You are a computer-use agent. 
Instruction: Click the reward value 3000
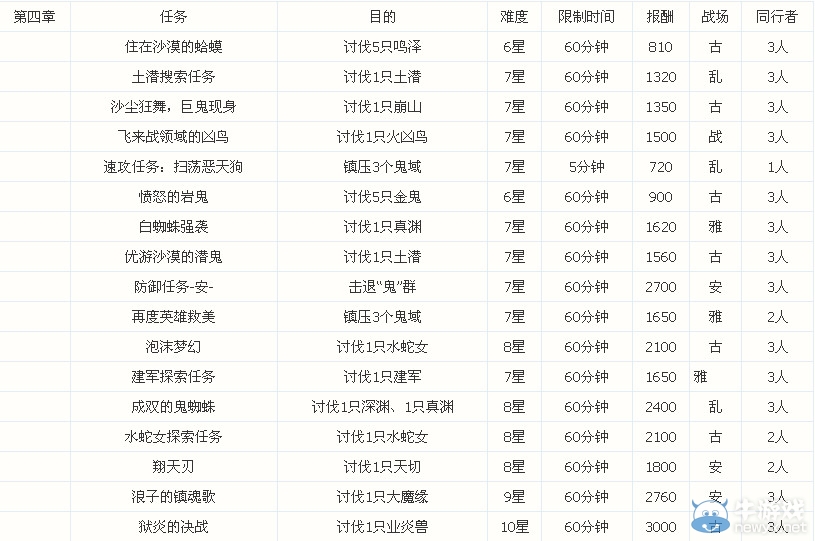pos(661,526)
